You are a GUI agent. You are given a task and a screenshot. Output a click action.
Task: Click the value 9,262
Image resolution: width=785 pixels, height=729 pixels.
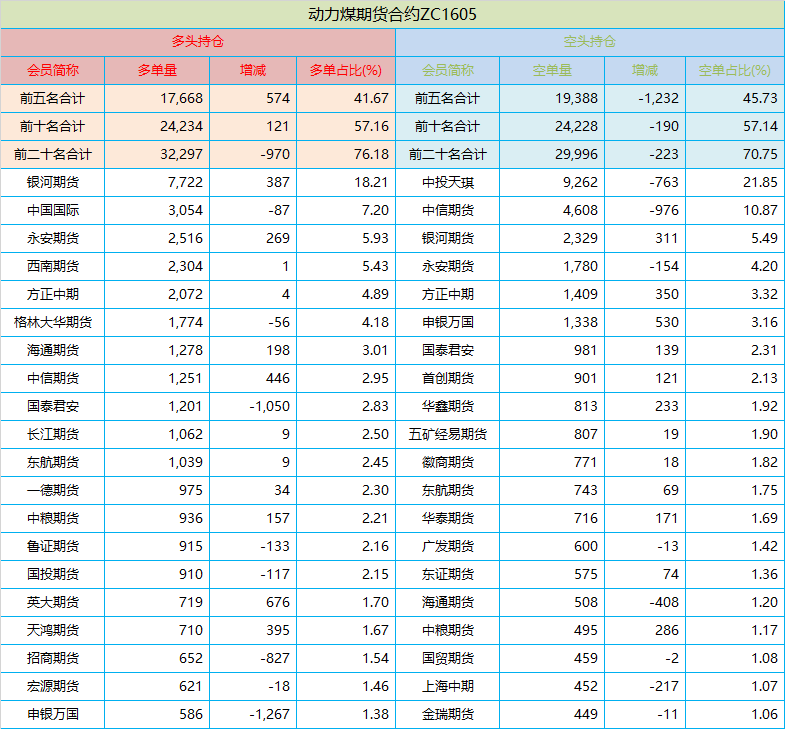tap(580, 182)
